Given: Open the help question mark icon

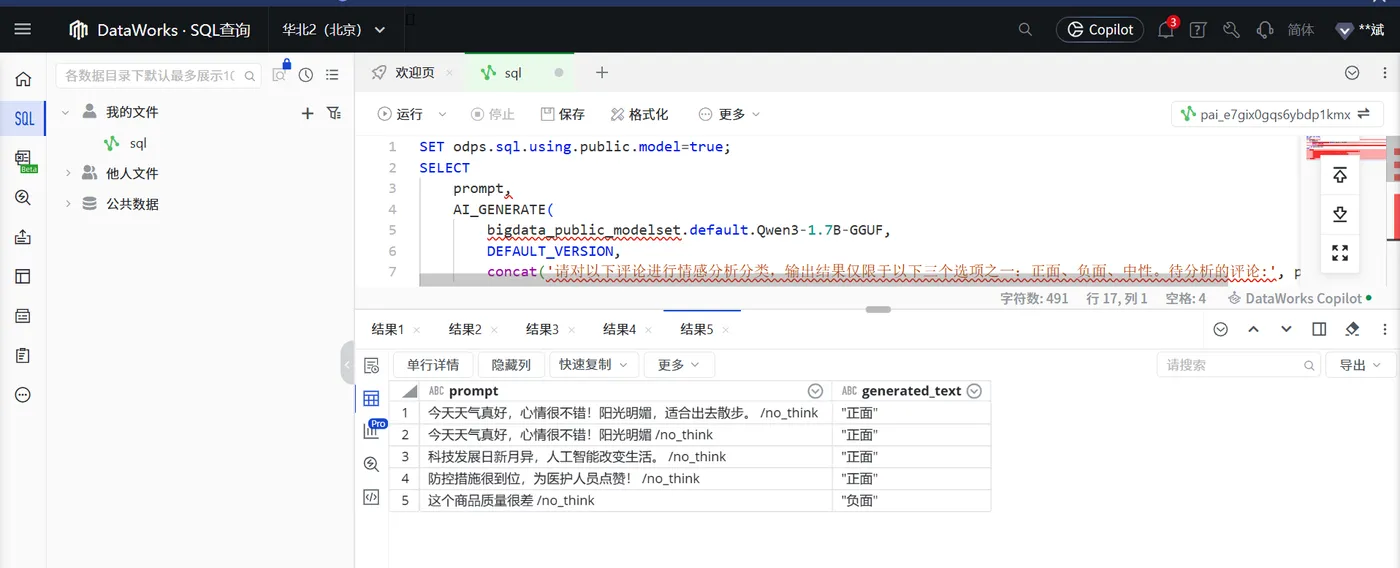Looking at the screenshot, I should 1198,30.
